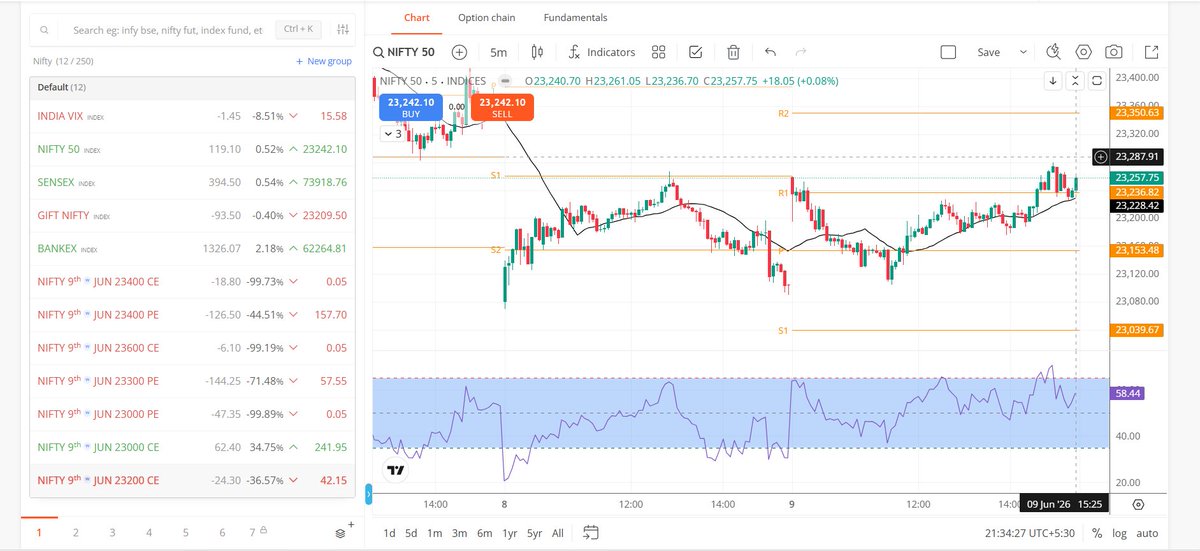Select NIFTY 9th JUN 23200 CE row
The image size is (1200, 551).
coord(191,480)
